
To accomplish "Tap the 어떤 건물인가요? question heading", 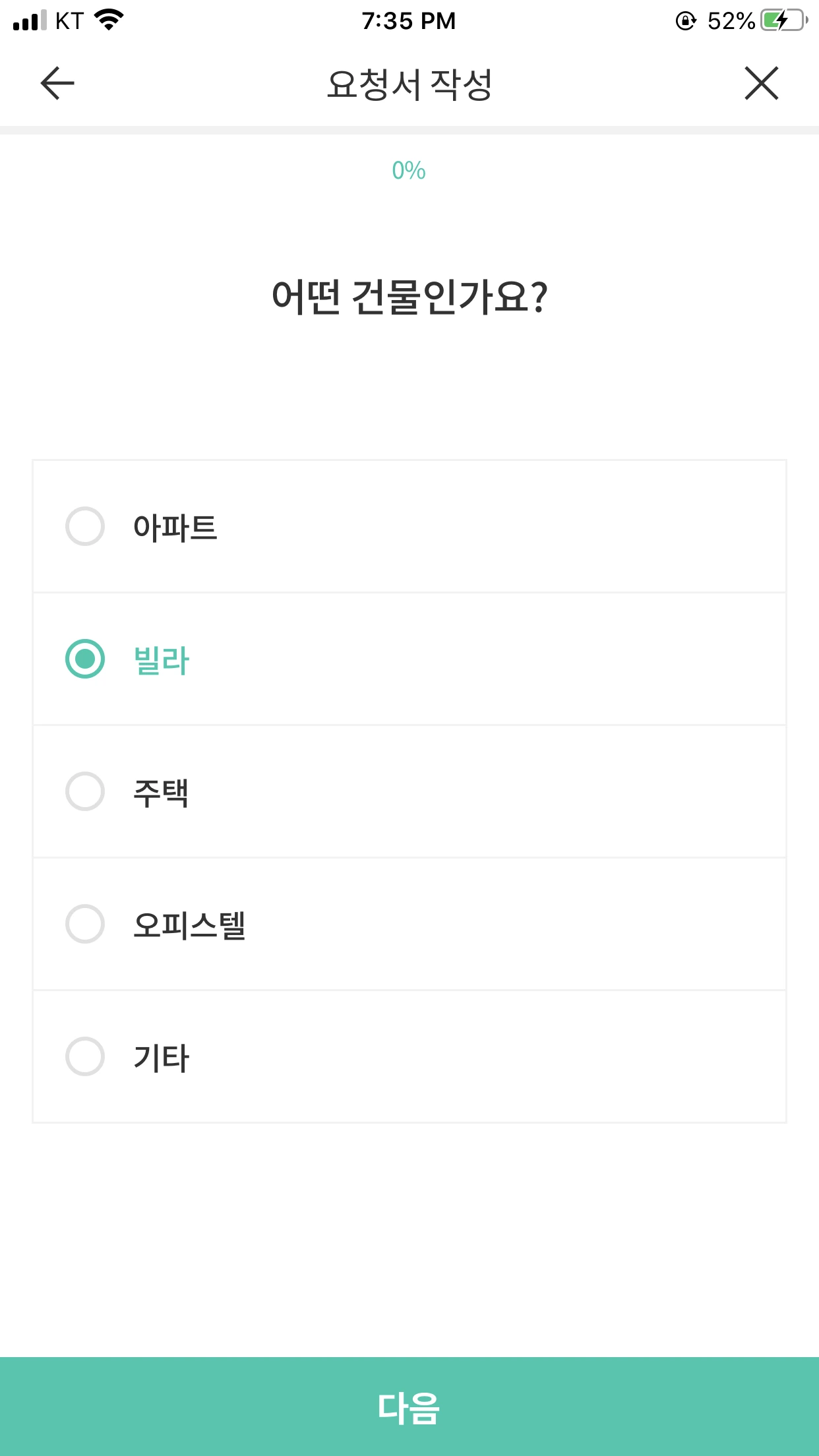I will click(409, 297).
